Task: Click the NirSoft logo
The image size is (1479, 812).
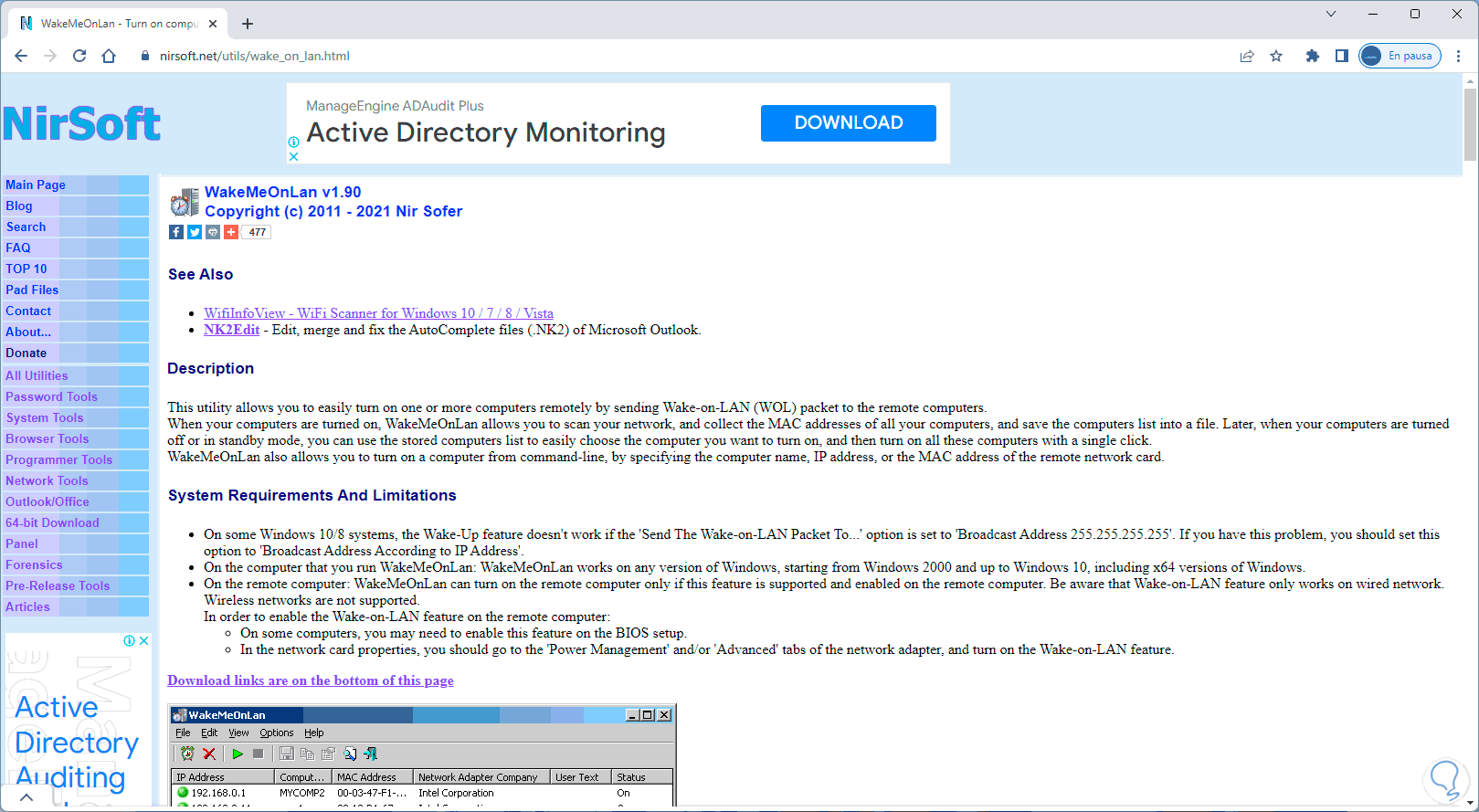Action: [82, 124]
